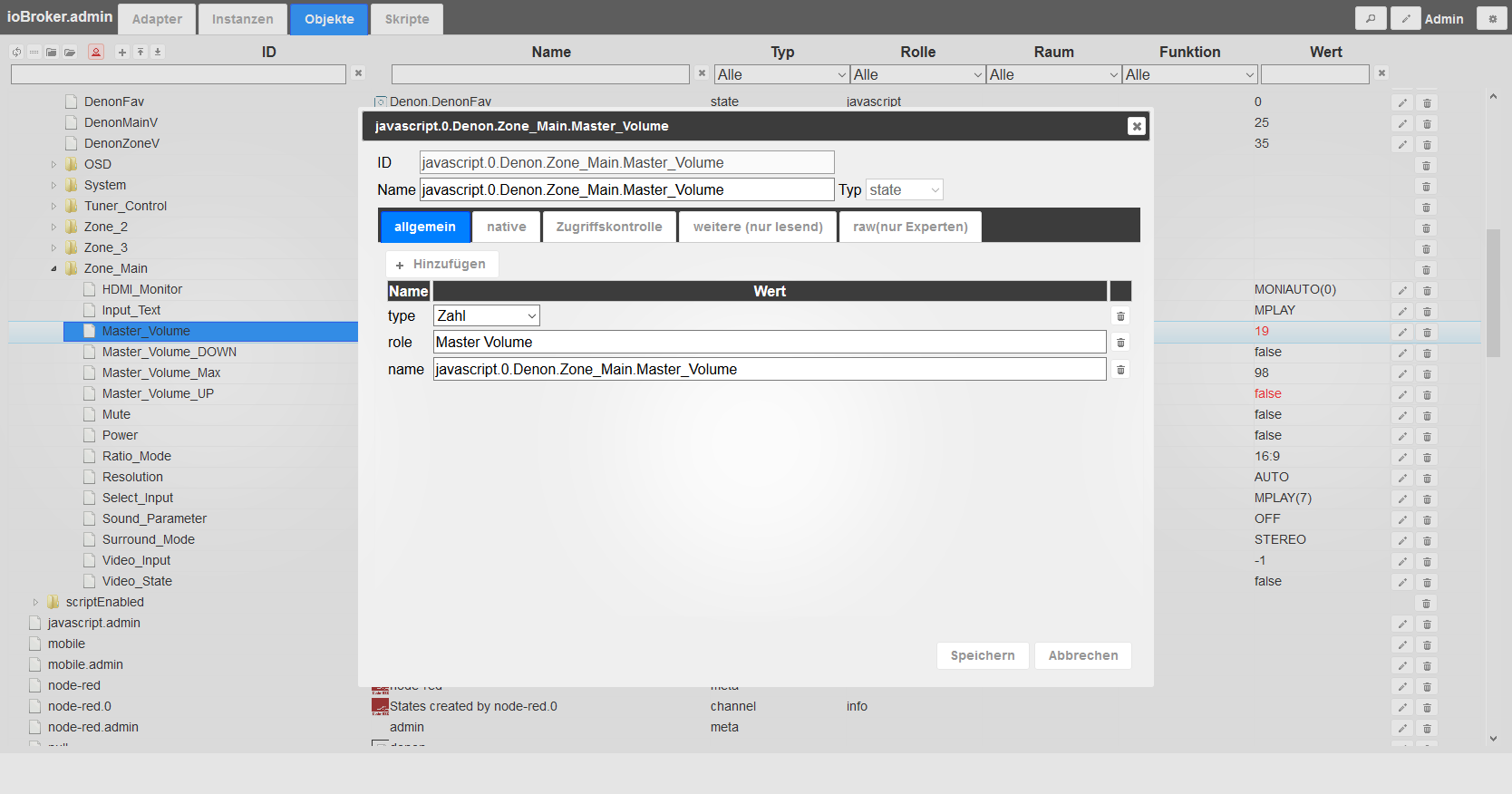Switch to the Adapter tab
Viewport: 1512px width, 794px height.
click(x=157, y=19)
